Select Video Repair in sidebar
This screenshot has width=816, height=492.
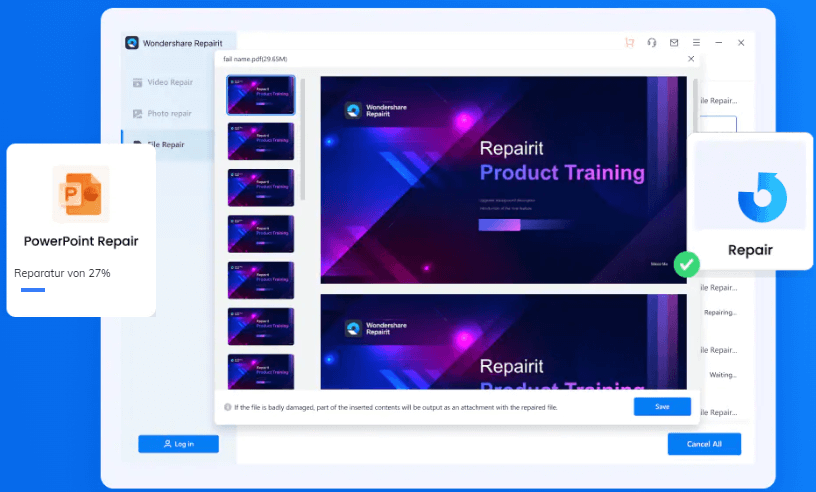coord(168,82)
